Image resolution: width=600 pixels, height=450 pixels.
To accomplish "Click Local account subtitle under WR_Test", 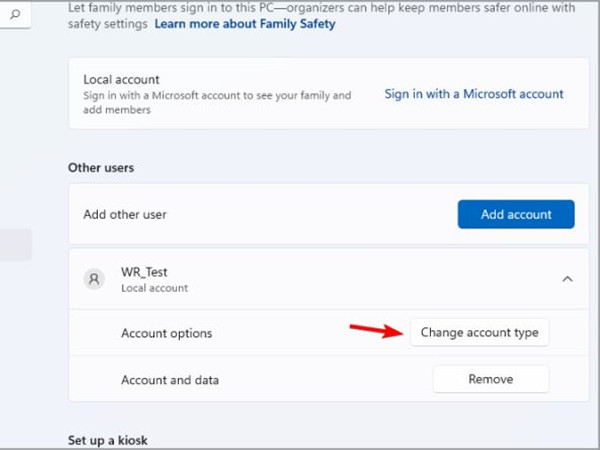I will click(x=154, y=288).
